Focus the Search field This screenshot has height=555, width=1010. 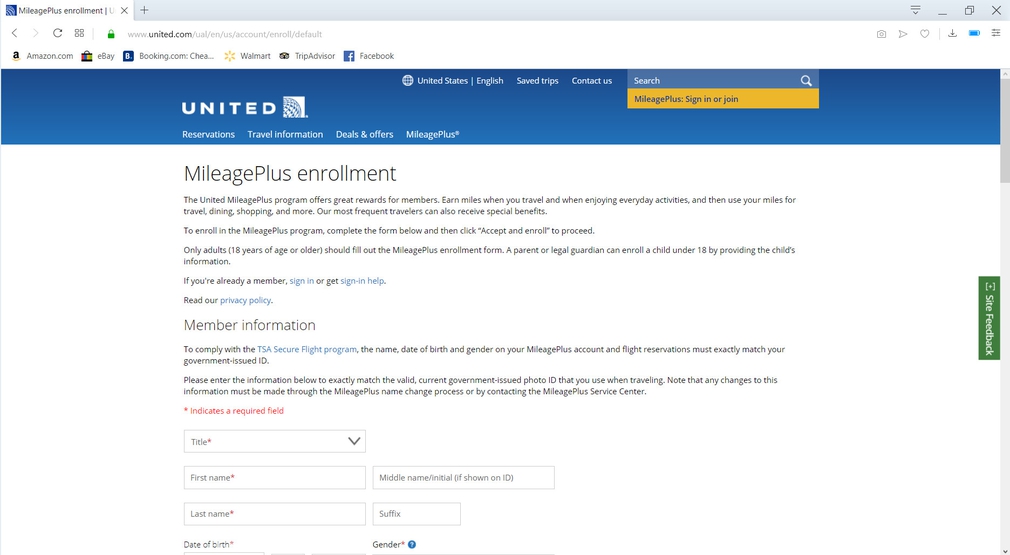(x=712, y=80)
